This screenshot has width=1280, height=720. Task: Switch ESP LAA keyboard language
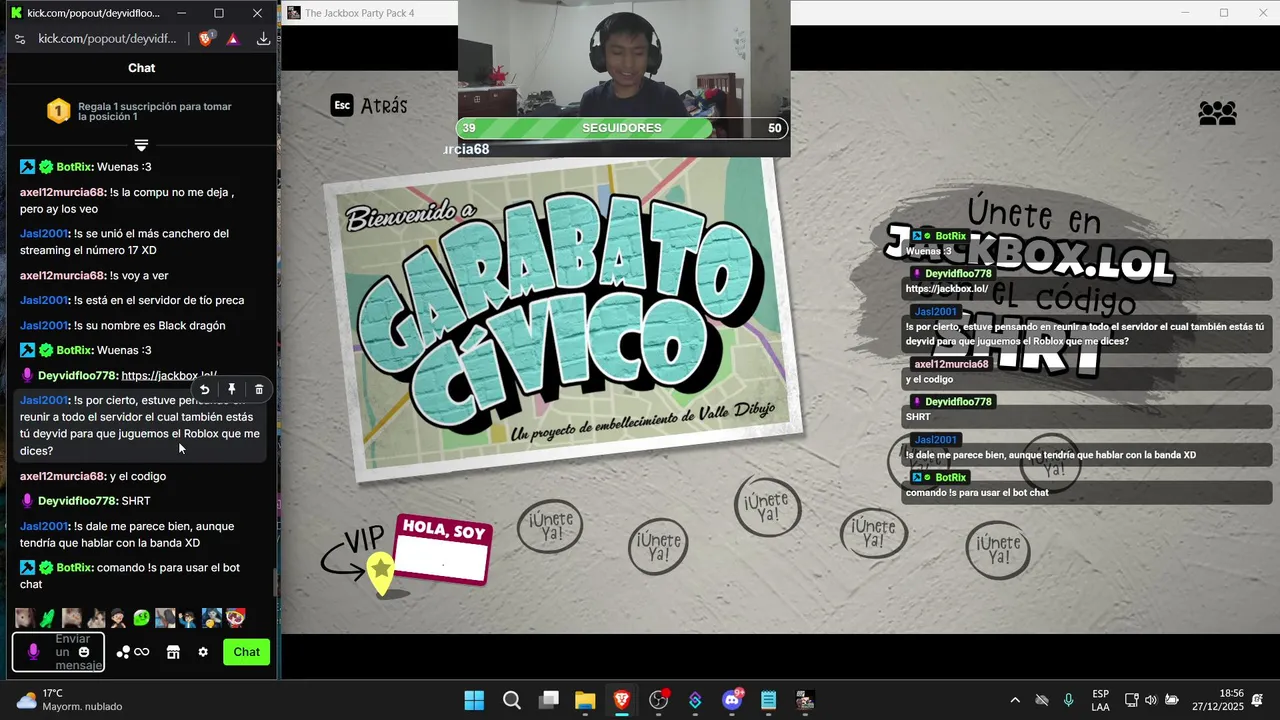[x=1100, y=700]
